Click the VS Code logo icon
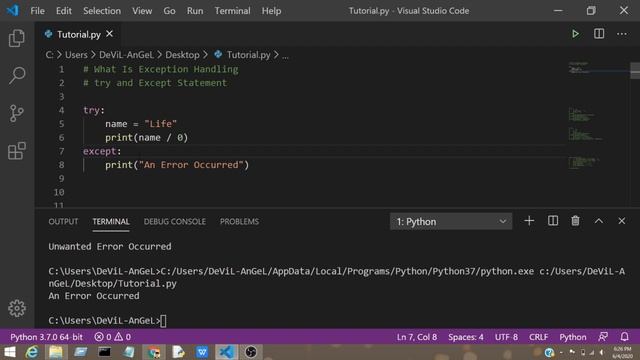 click(x=12, y=10)
